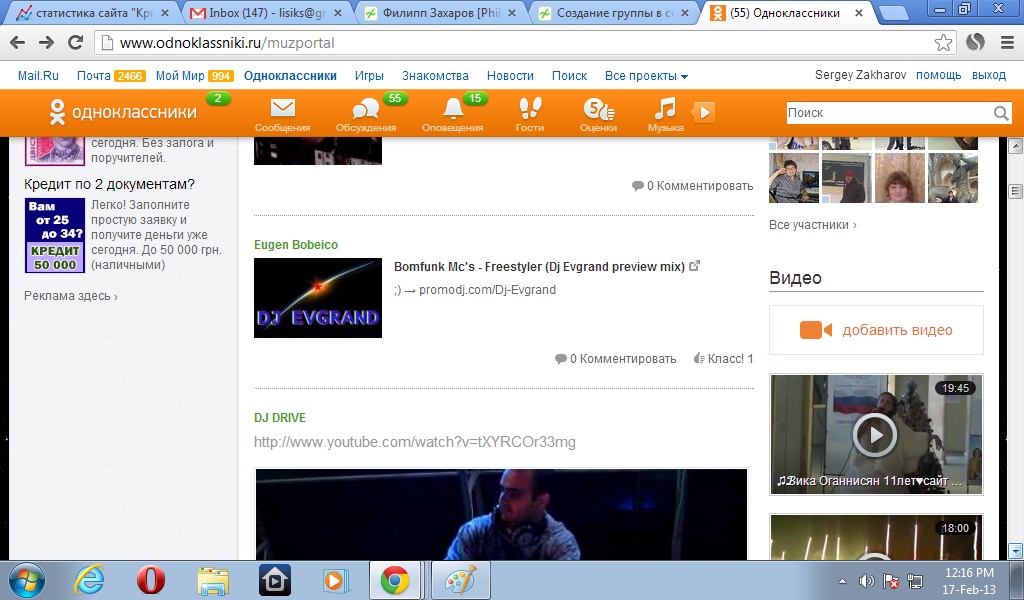The height and width of the screenshot is (600, 1024).
Task: Open Eugen Bobeico profile link
Action: (296, 245)
